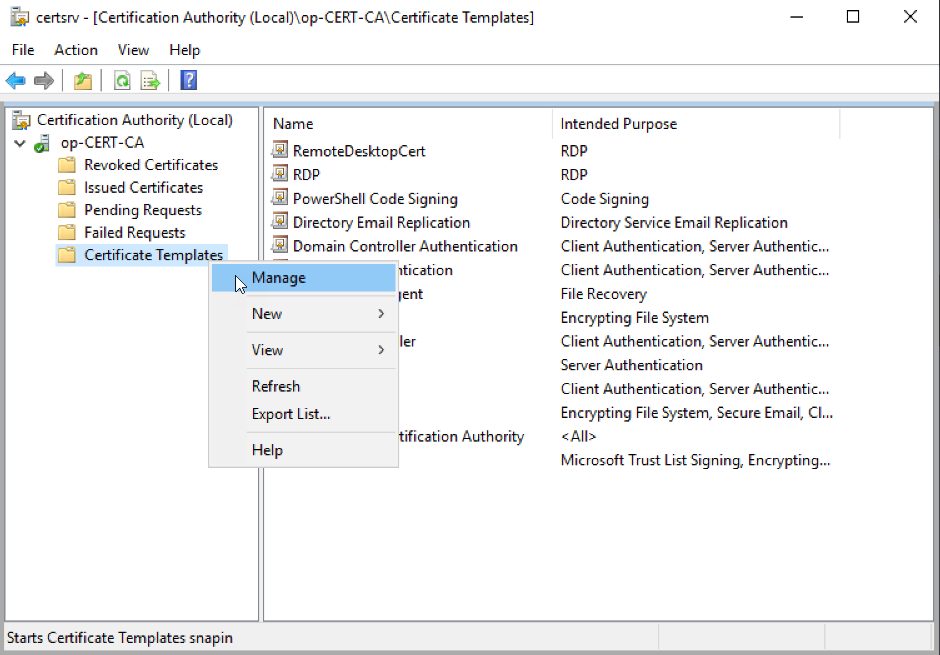
Task: Click the Up one level folder icon
Action: [83, 80]
